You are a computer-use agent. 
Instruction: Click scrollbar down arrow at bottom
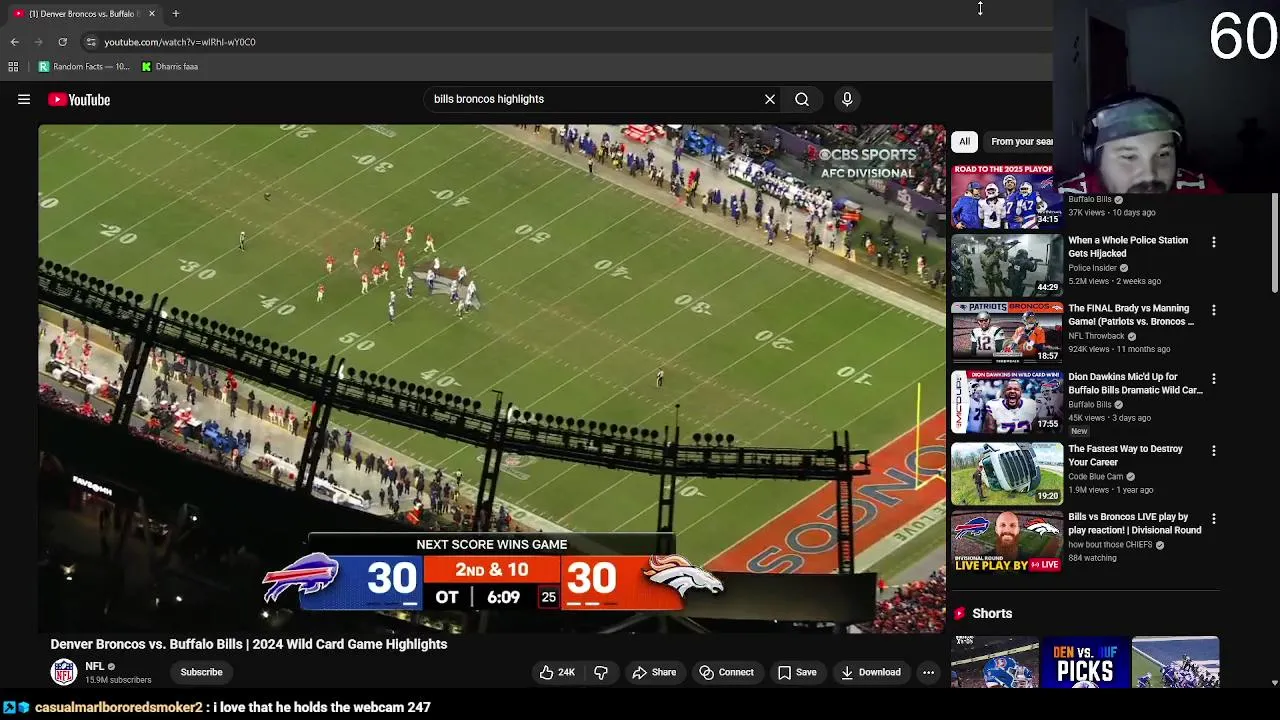pos(1275,683)
